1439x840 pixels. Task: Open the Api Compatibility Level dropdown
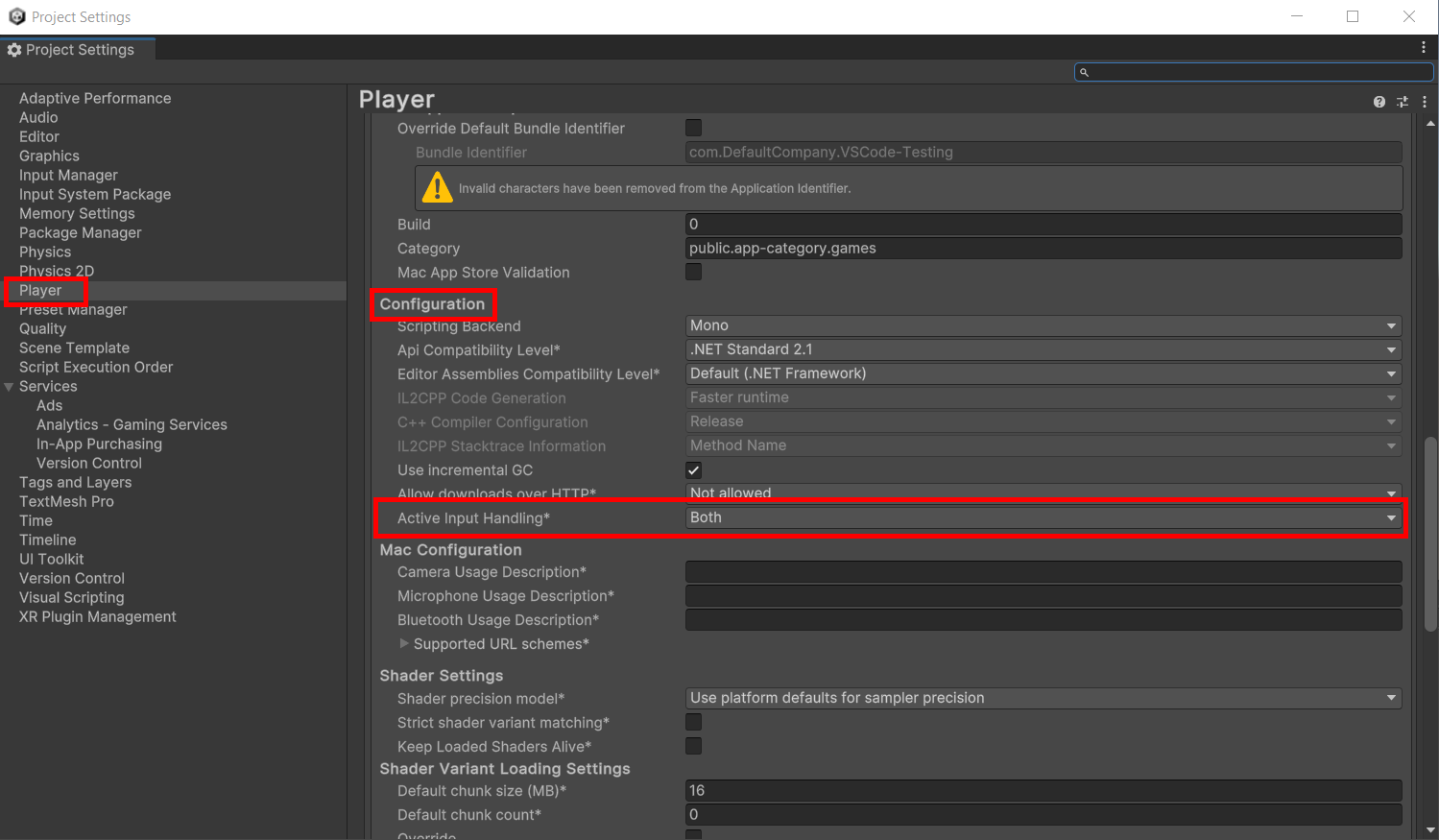[1043, 349]
